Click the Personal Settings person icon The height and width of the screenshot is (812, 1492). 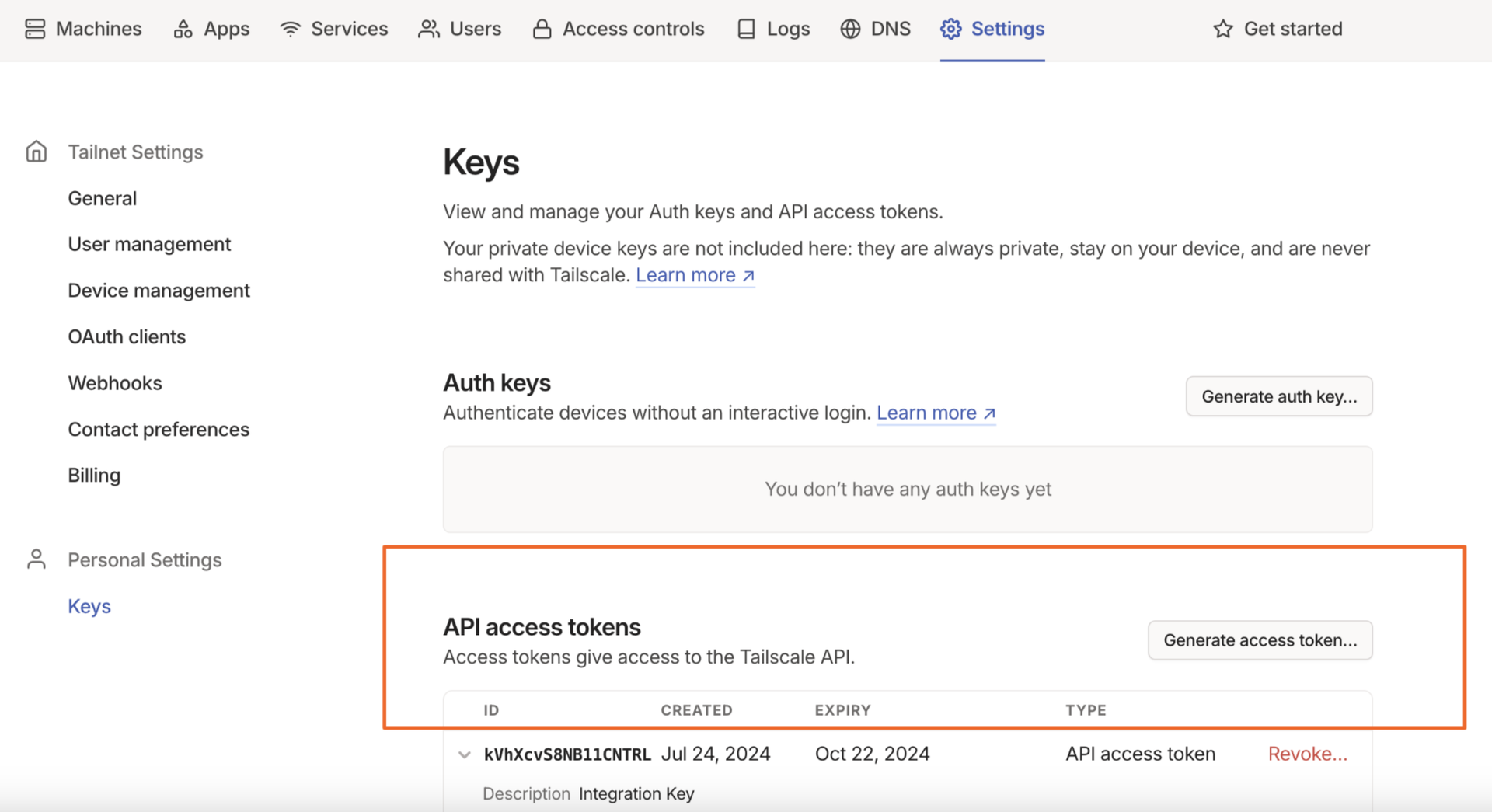(37, 559)
